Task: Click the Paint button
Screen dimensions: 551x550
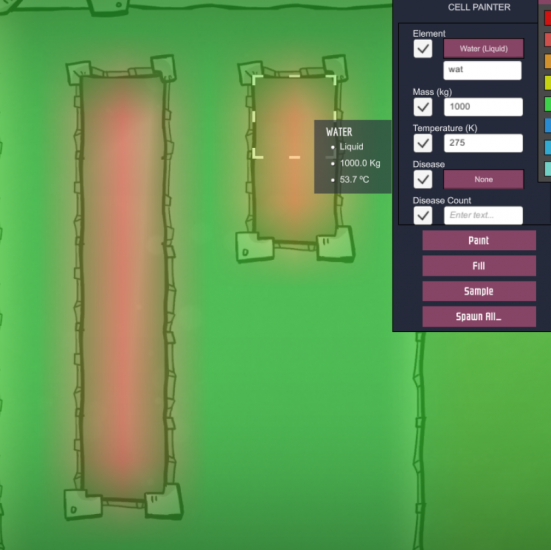Action: (479, 240)
